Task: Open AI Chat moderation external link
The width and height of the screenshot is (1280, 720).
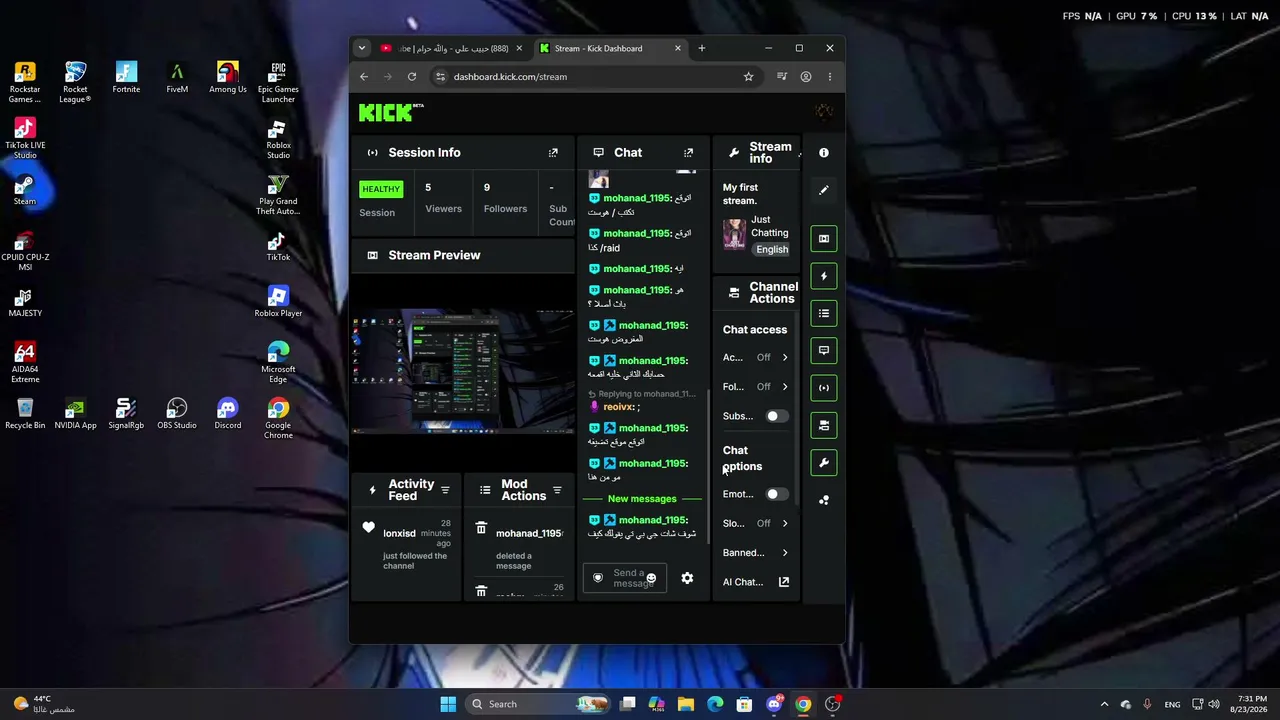Action: click(x=784, y=582)
